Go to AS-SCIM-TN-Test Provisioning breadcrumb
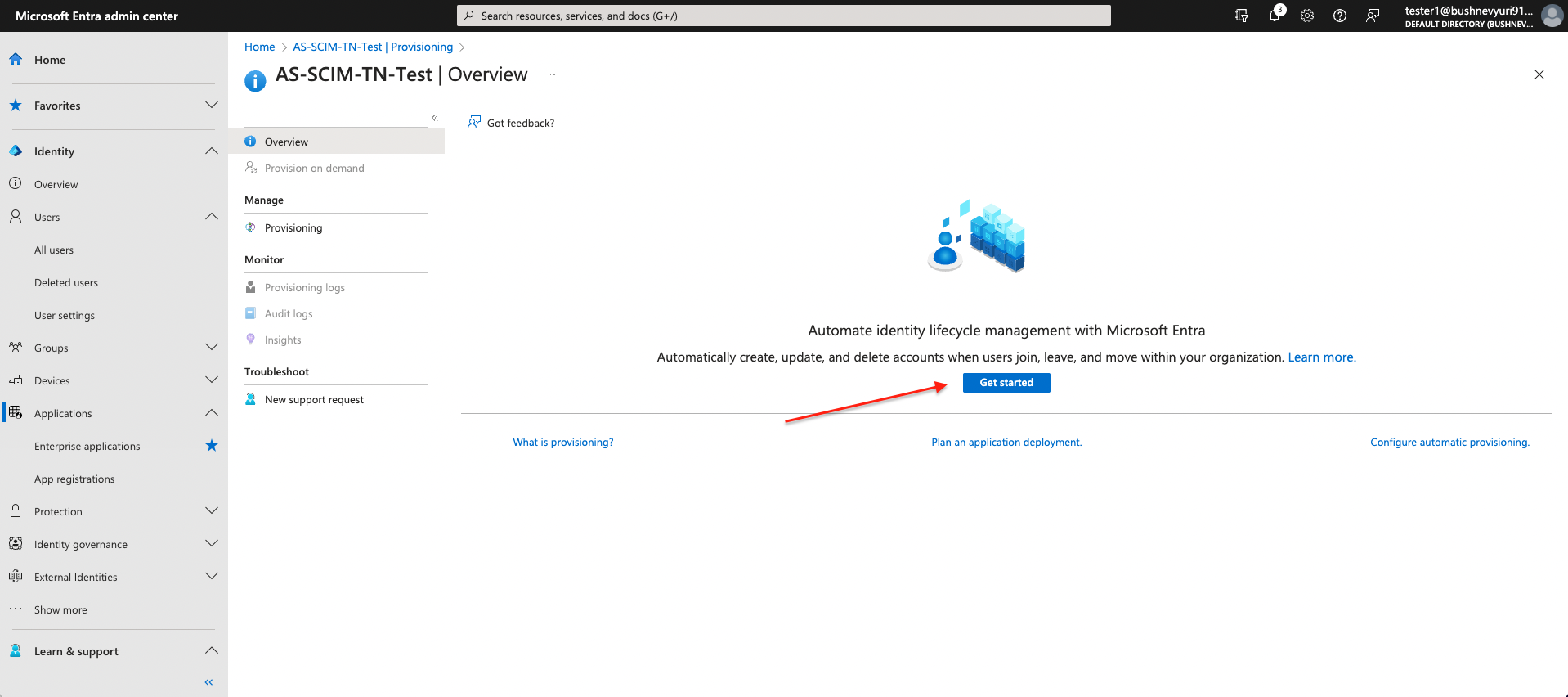 pyautogui.click(x=373, y=47)
